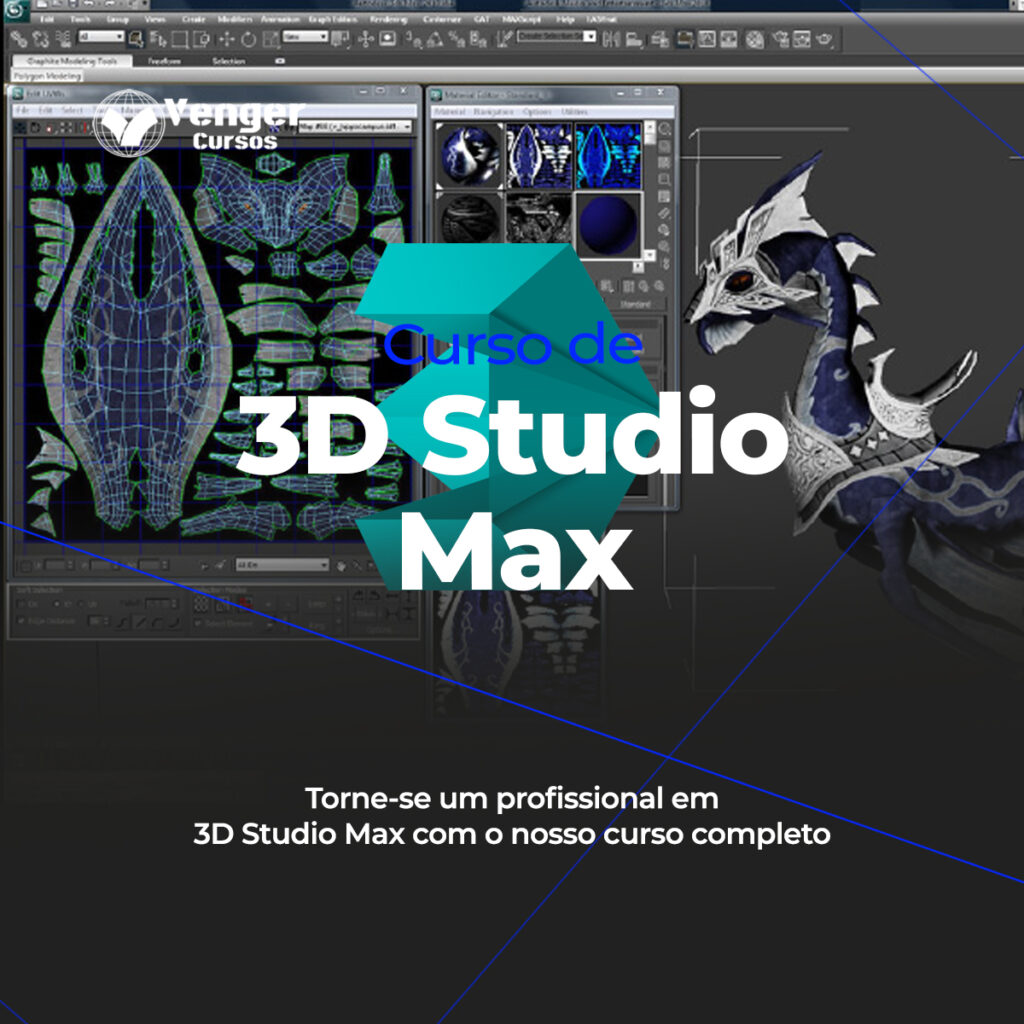1024x1024 pixels.
Task: Toggle Spinner Snap
Action: click(x=478, y=40)
